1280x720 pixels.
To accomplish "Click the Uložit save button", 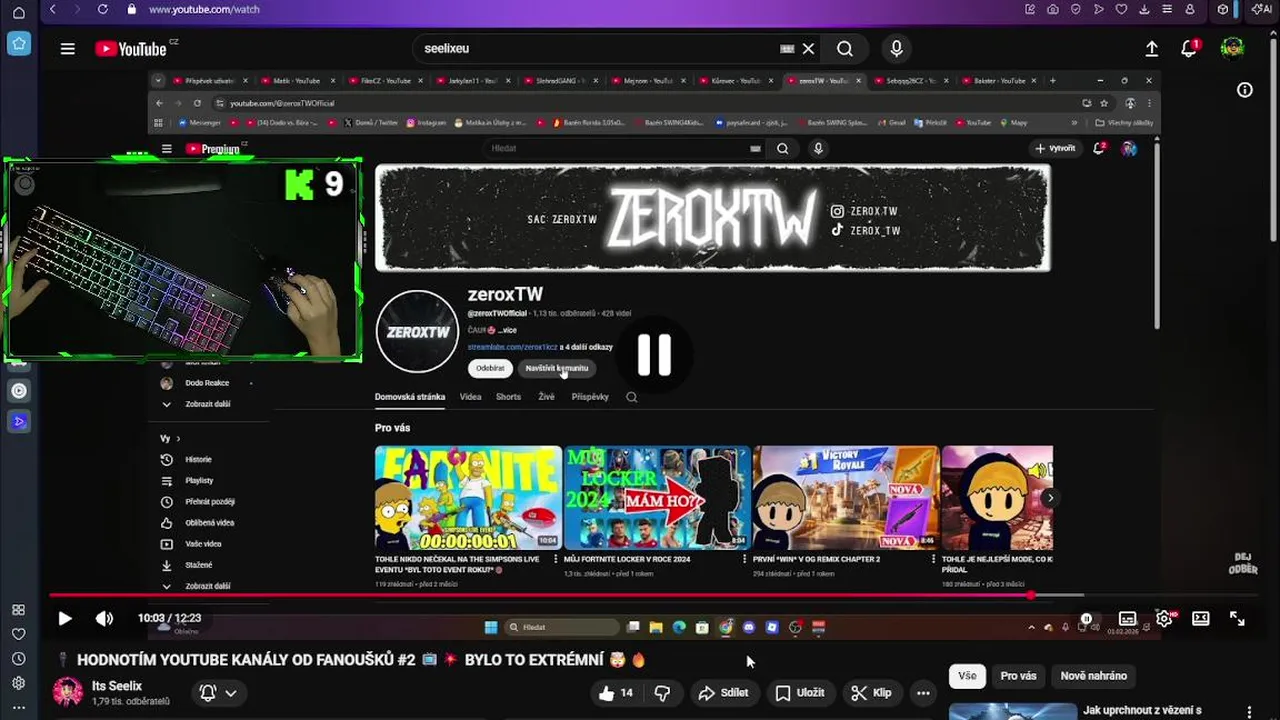I will pyautogui.click(x=800, y=693).
